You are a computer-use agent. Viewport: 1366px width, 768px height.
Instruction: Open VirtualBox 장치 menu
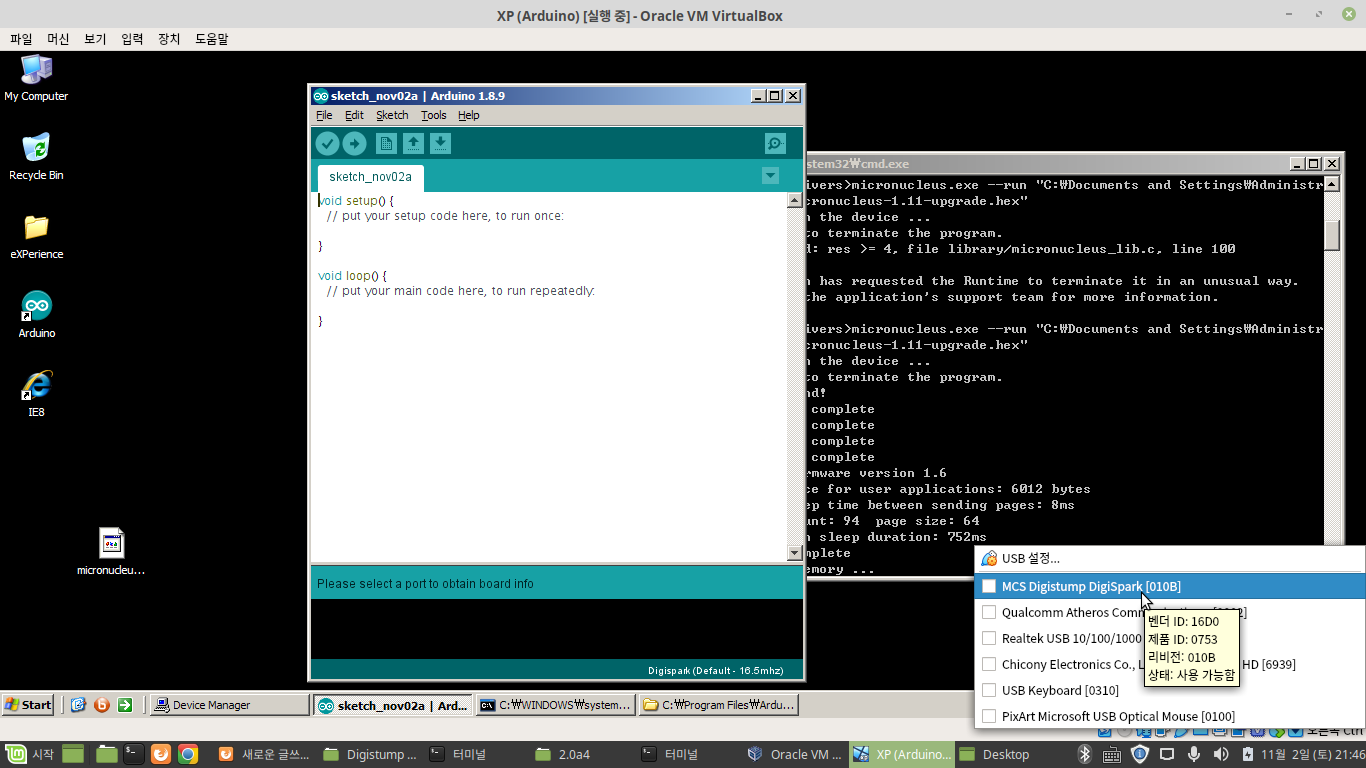(x=169, y=39)
